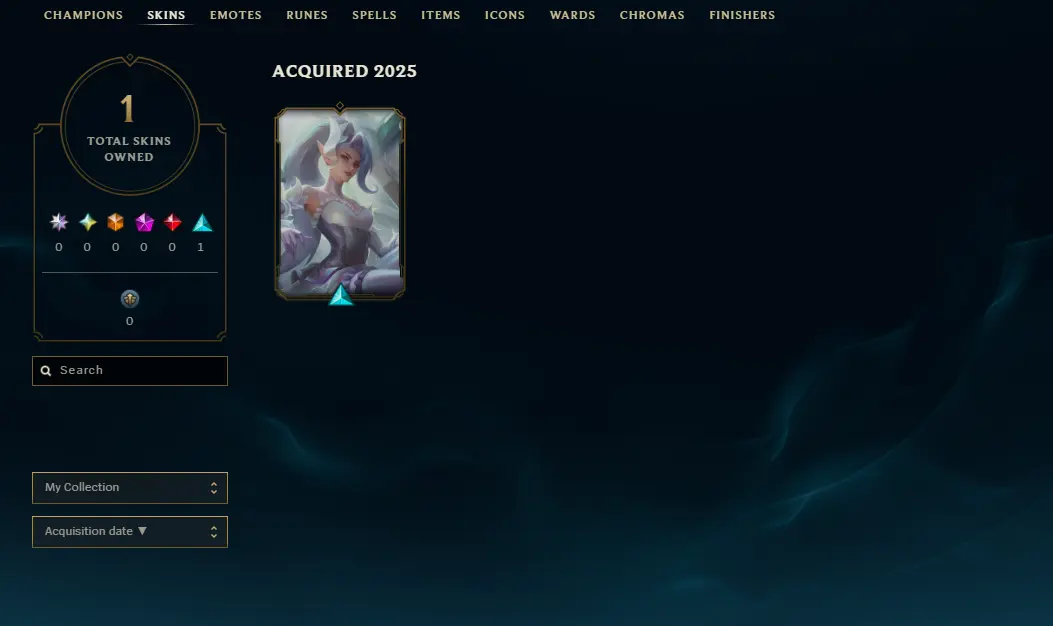Click the orange Mythic rarity gem icon
The height and width of the screenshot is (626, 1053).
click(x=116, y=222)
